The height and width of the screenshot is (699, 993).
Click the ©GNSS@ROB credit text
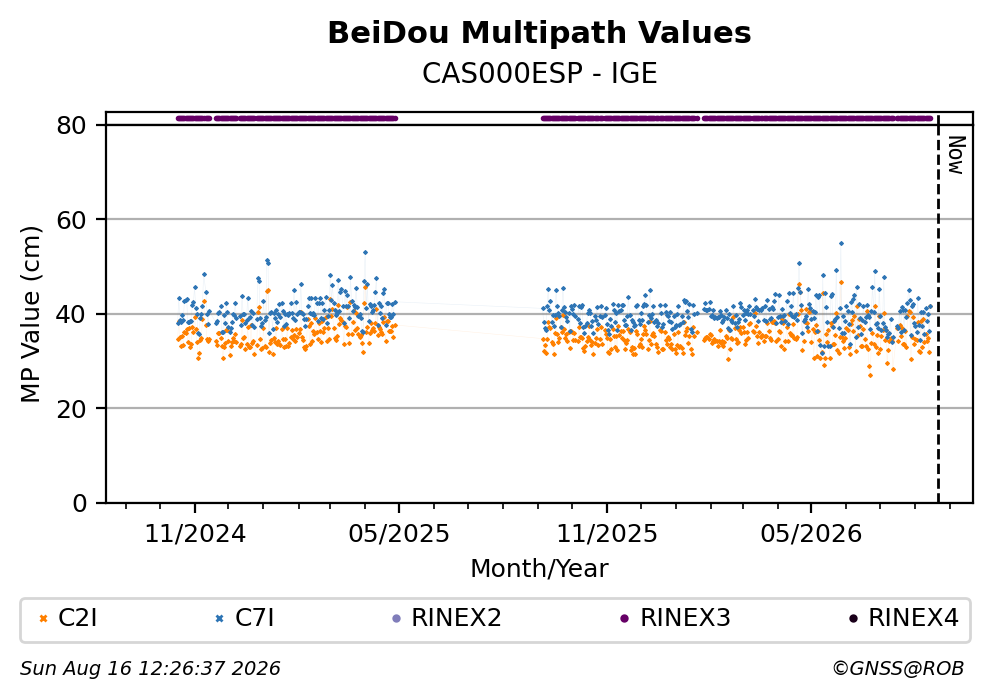[x=897, y=669]
